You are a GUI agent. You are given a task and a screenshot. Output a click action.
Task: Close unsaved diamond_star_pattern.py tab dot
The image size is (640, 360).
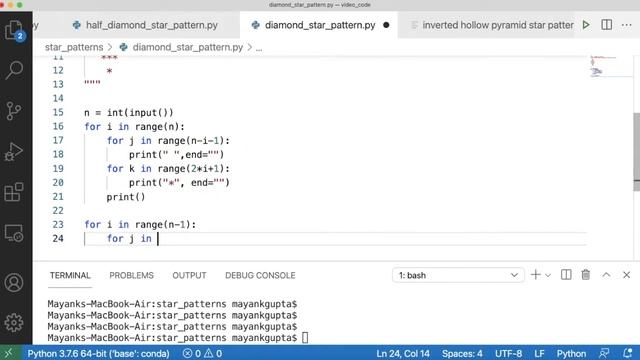click(386, 25)
